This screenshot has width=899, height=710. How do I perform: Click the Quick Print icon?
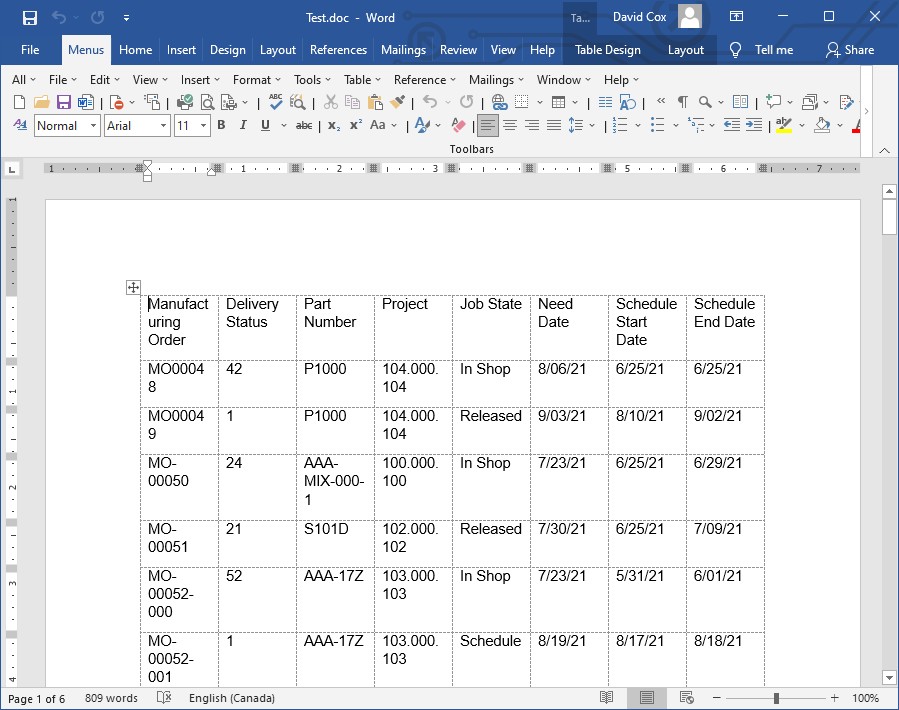(185, 103)
